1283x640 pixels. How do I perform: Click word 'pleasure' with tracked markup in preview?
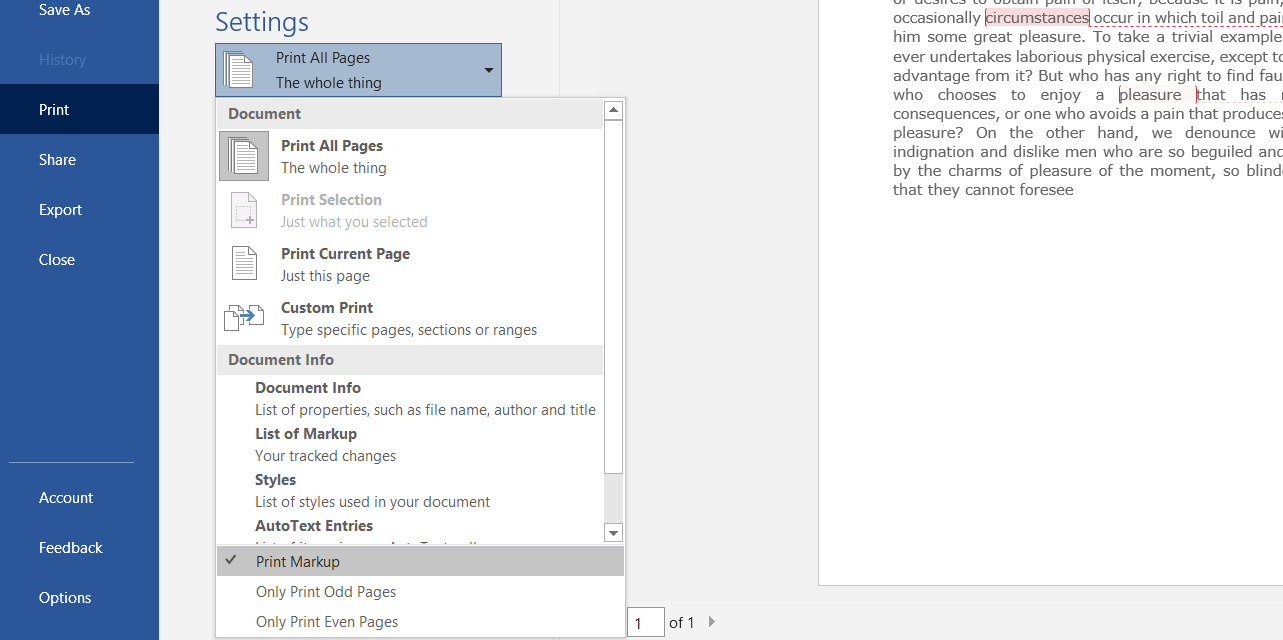(x=1150, y=95)
